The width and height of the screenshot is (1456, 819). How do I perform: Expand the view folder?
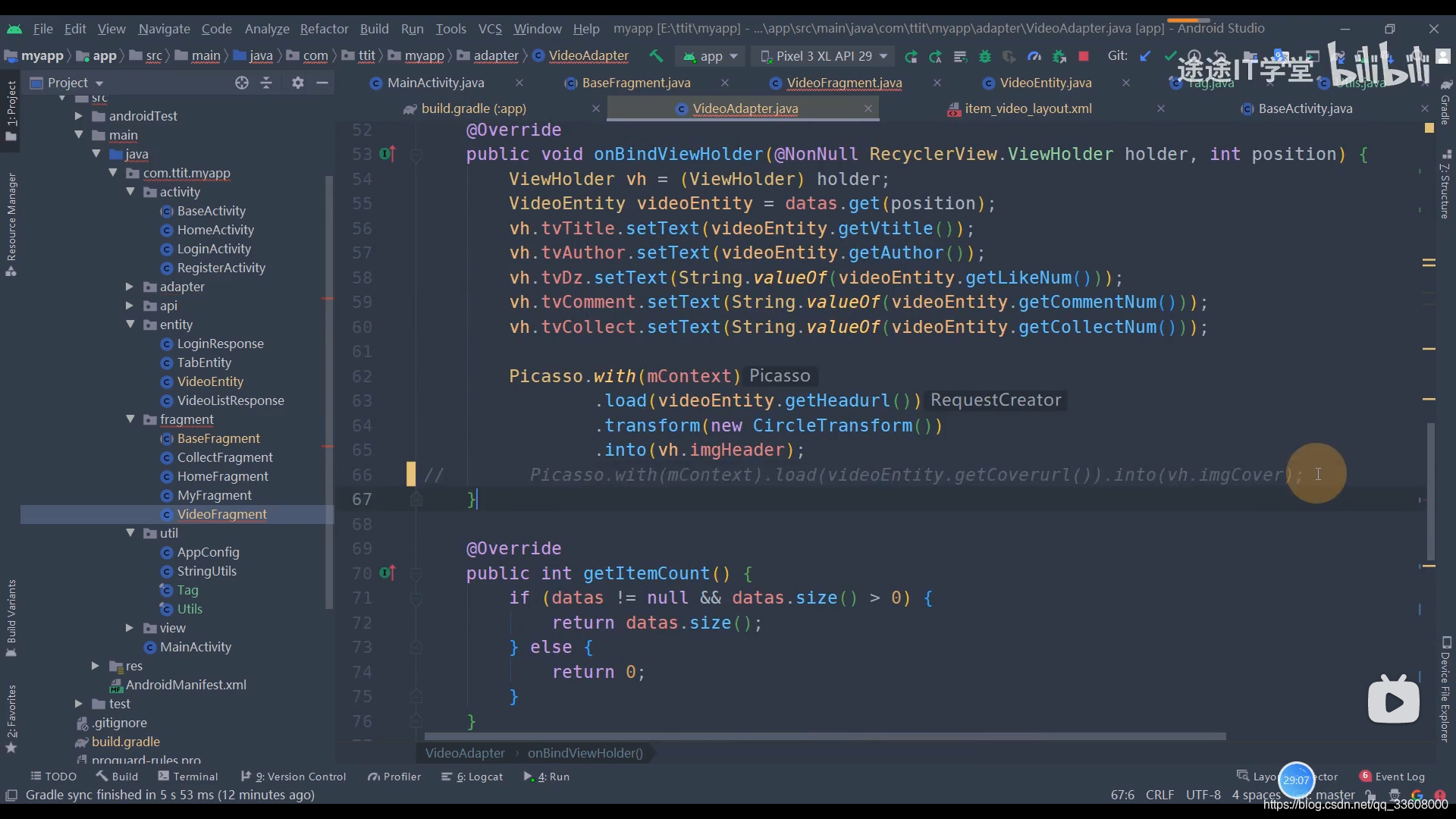[129, 628]
